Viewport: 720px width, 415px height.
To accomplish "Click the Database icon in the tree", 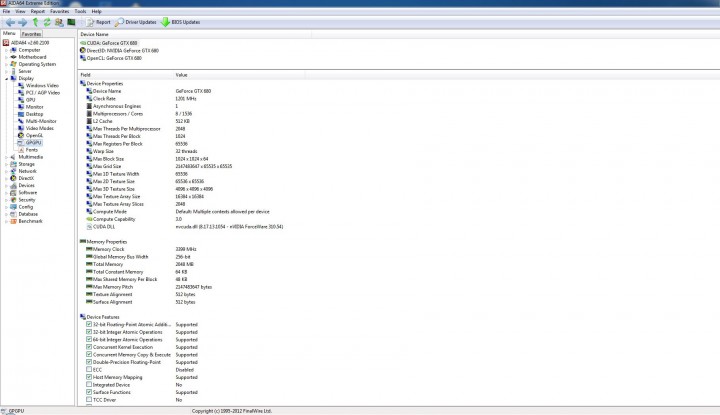I will pos(13,214).
